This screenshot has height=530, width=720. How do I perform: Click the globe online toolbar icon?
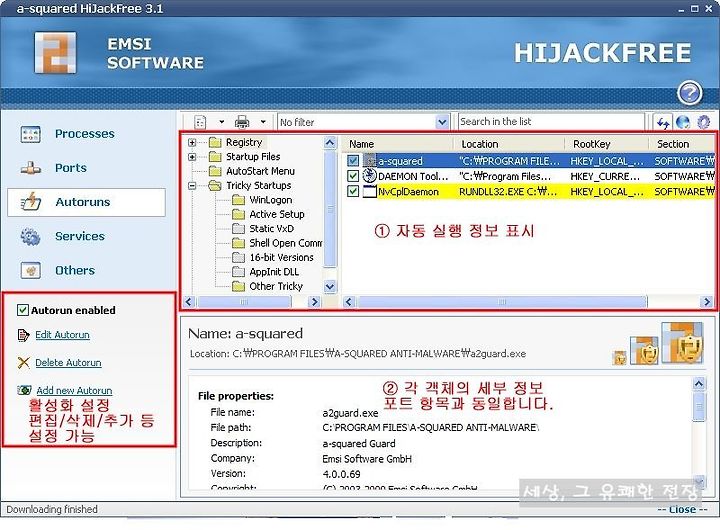tap(683, 122)
